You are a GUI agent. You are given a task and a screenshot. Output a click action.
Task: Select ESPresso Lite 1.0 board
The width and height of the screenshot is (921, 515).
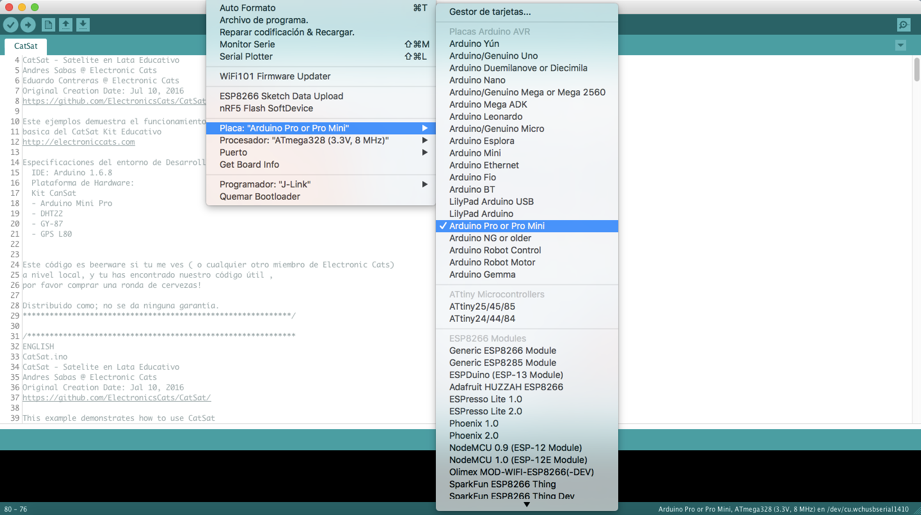tap(527, 399)
